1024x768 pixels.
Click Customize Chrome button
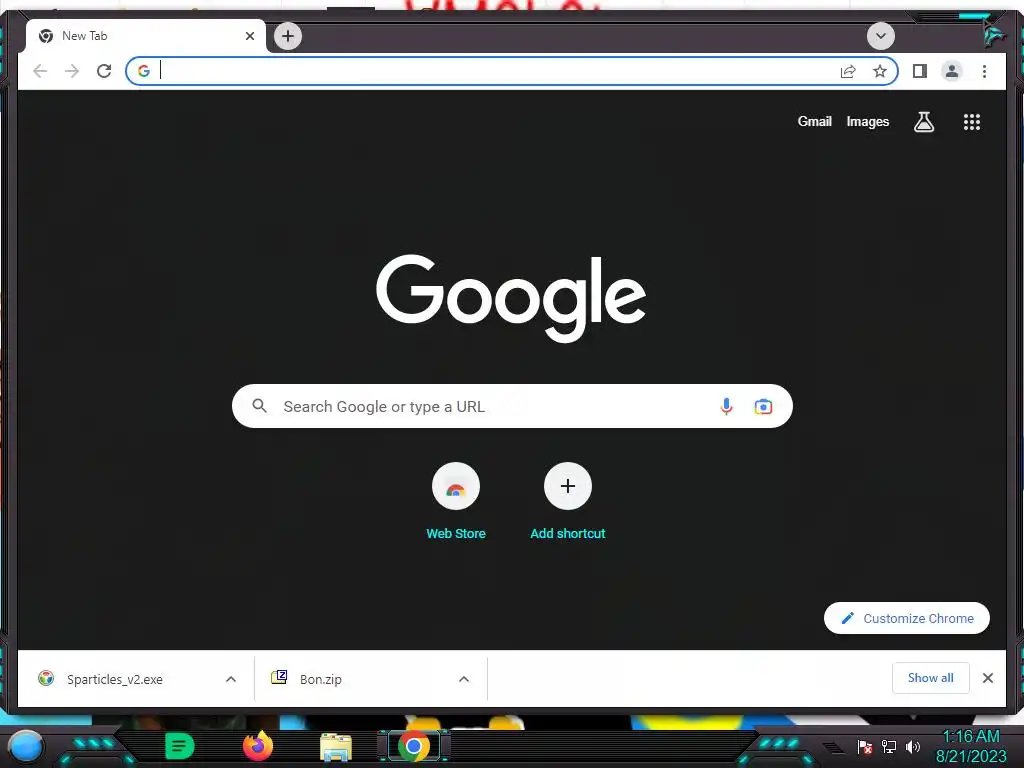pyautogui.click(x=906, y=618)
